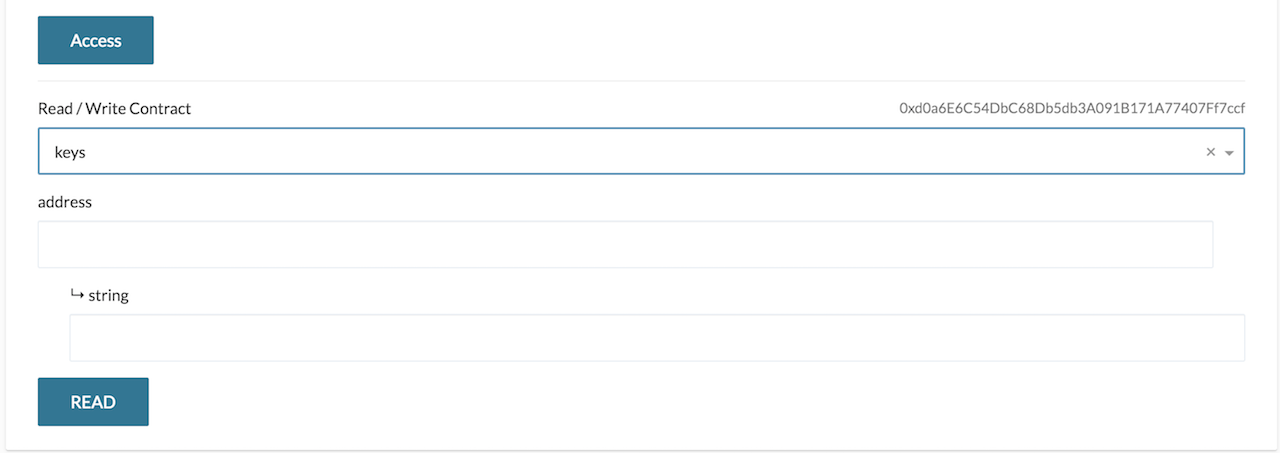Click the 'address' field label
1280x453 pixels.
coord(65,202)
